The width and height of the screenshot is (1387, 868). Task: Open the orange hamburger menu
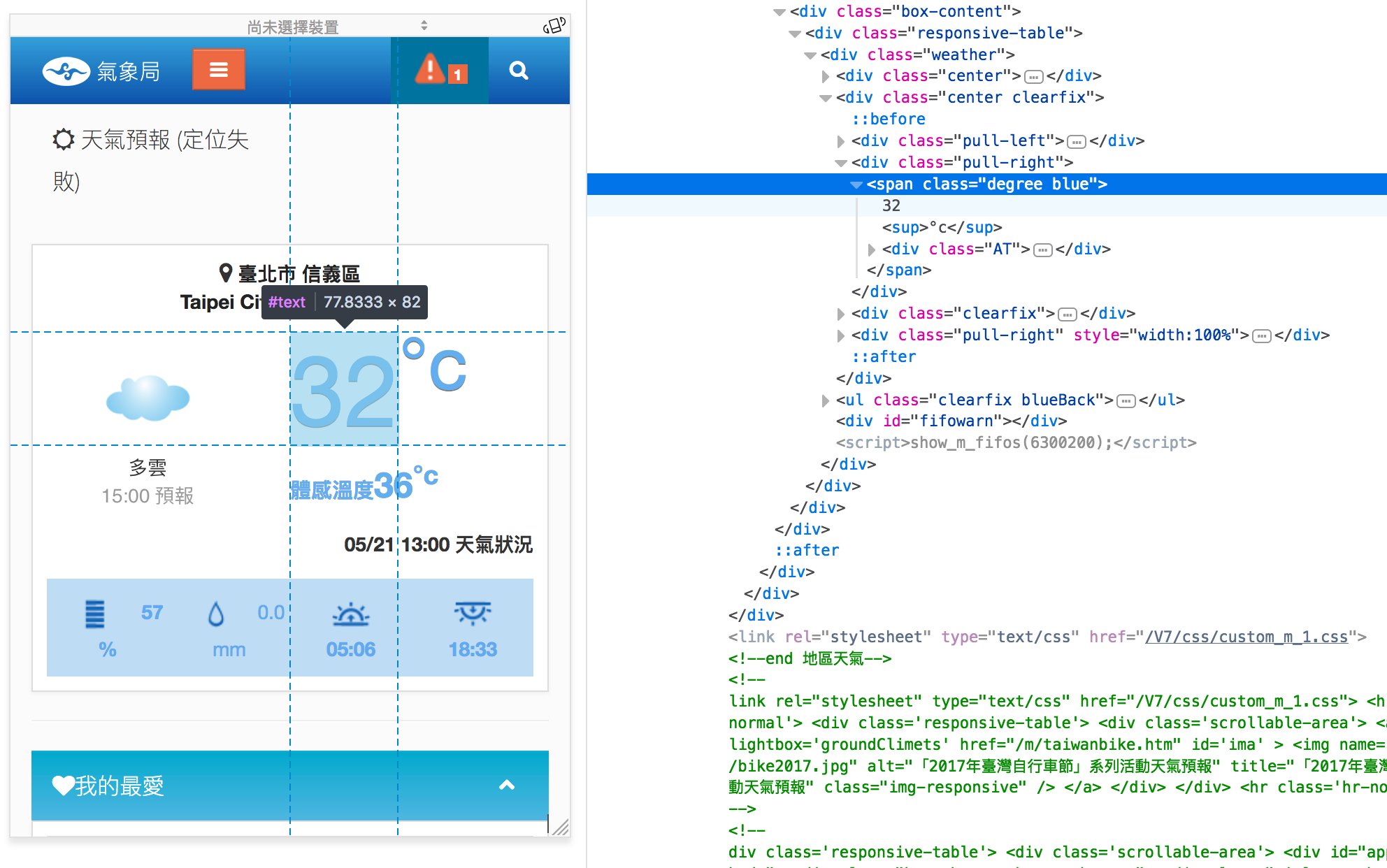click(219, 70)
